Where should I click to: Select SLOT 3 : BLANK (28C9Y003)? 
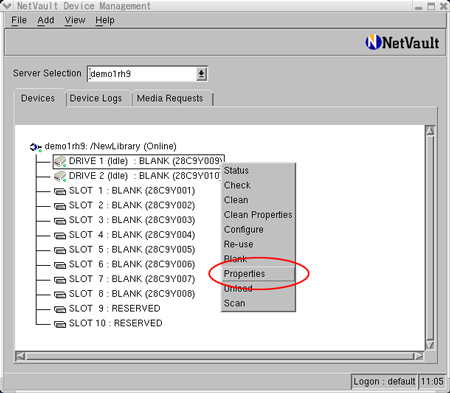click(132, 220)
